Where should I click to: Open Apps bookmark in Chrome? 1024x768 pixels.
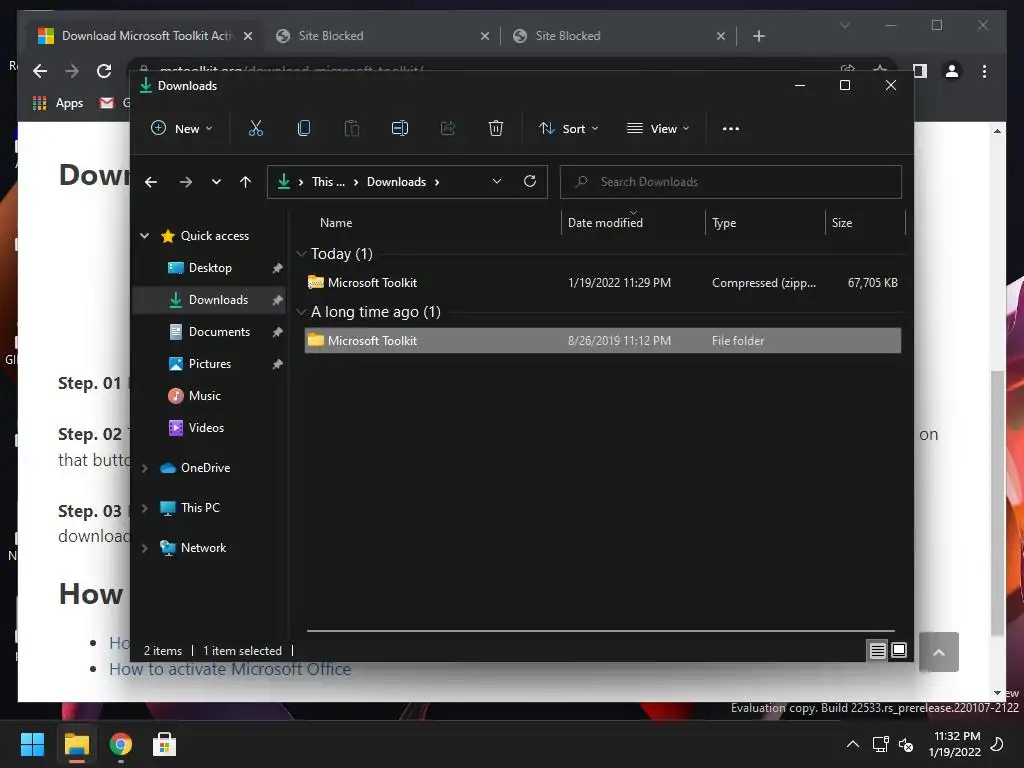58,103
